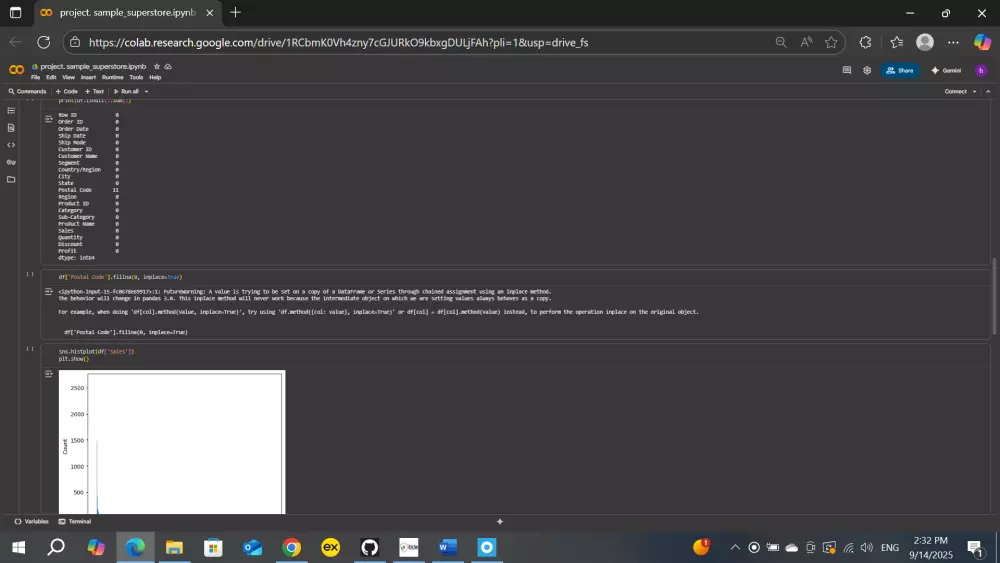Open Google Chrome from taskbar
Viewport: 1000px width, 563px height.
point(291,547)
